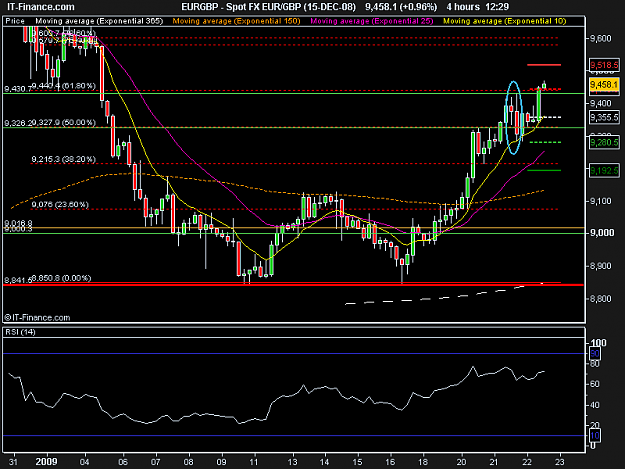
Task: Click the 31 label on date axis
Action: click(x=14, y=461)
